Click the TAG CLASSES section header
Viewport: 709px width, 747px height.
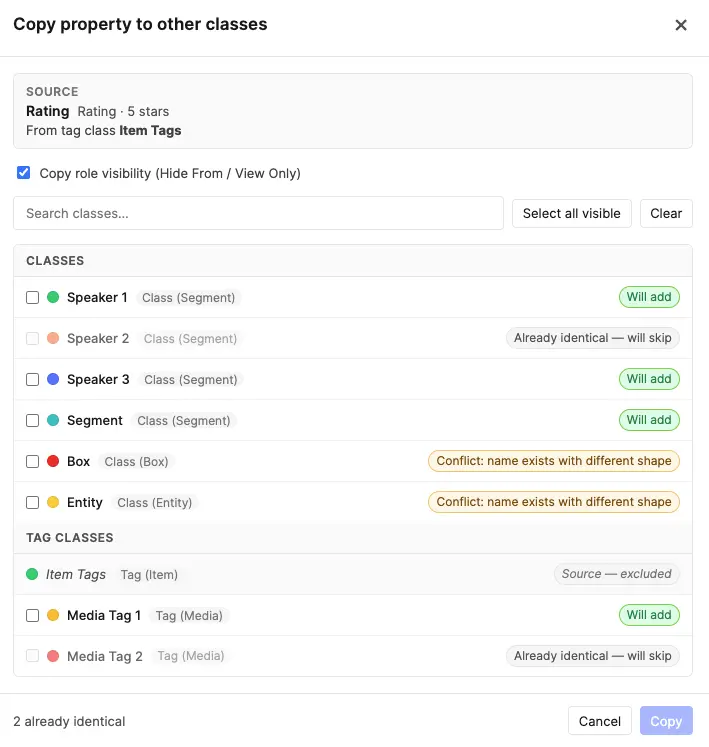[x=70, y=537]
